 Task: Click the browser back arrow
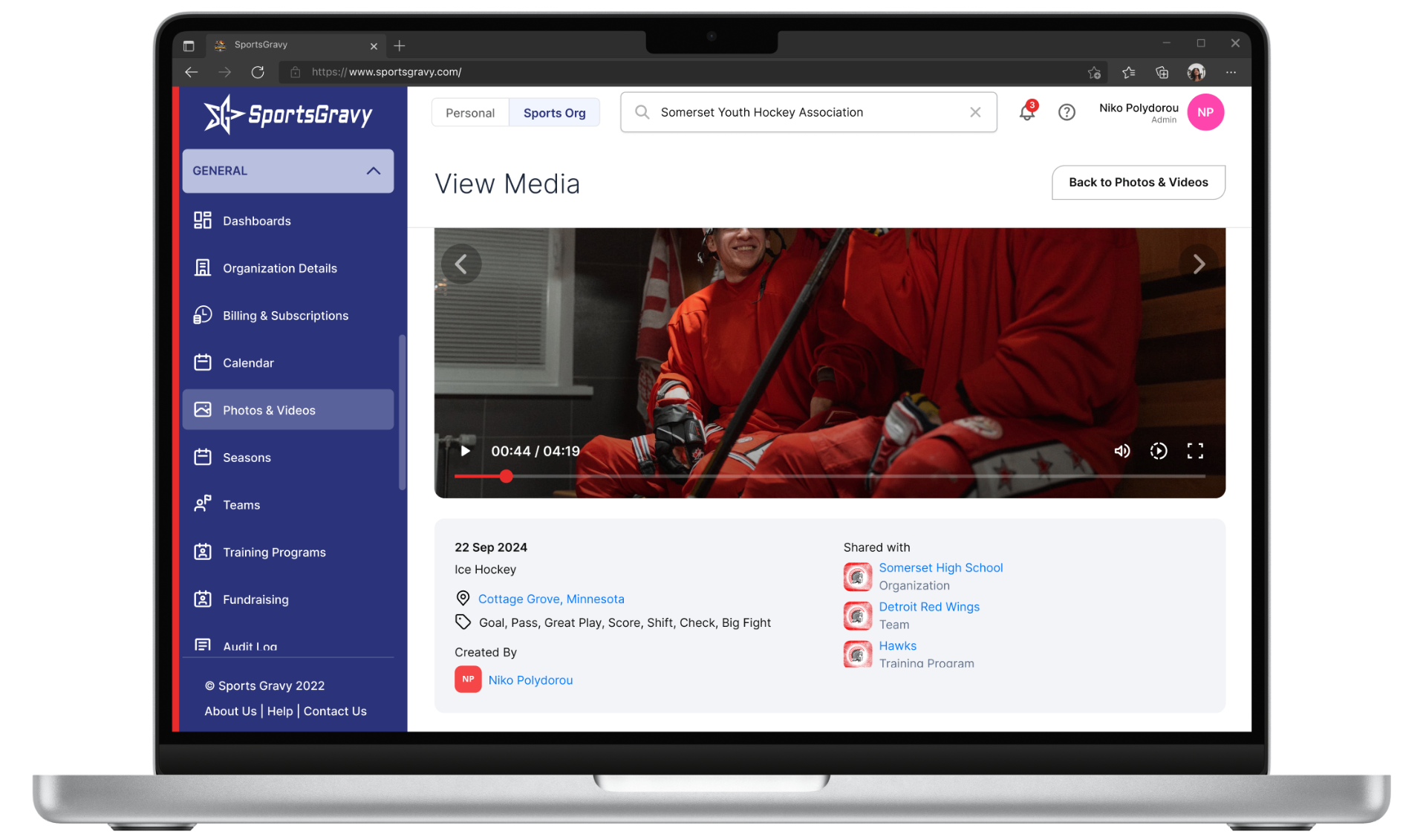click(x=192, y=72)
